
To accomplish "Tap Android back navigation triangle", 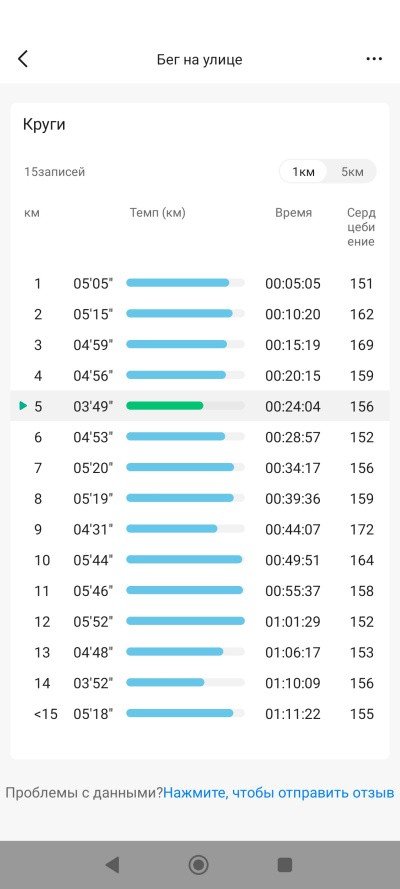I will point(112,865).
